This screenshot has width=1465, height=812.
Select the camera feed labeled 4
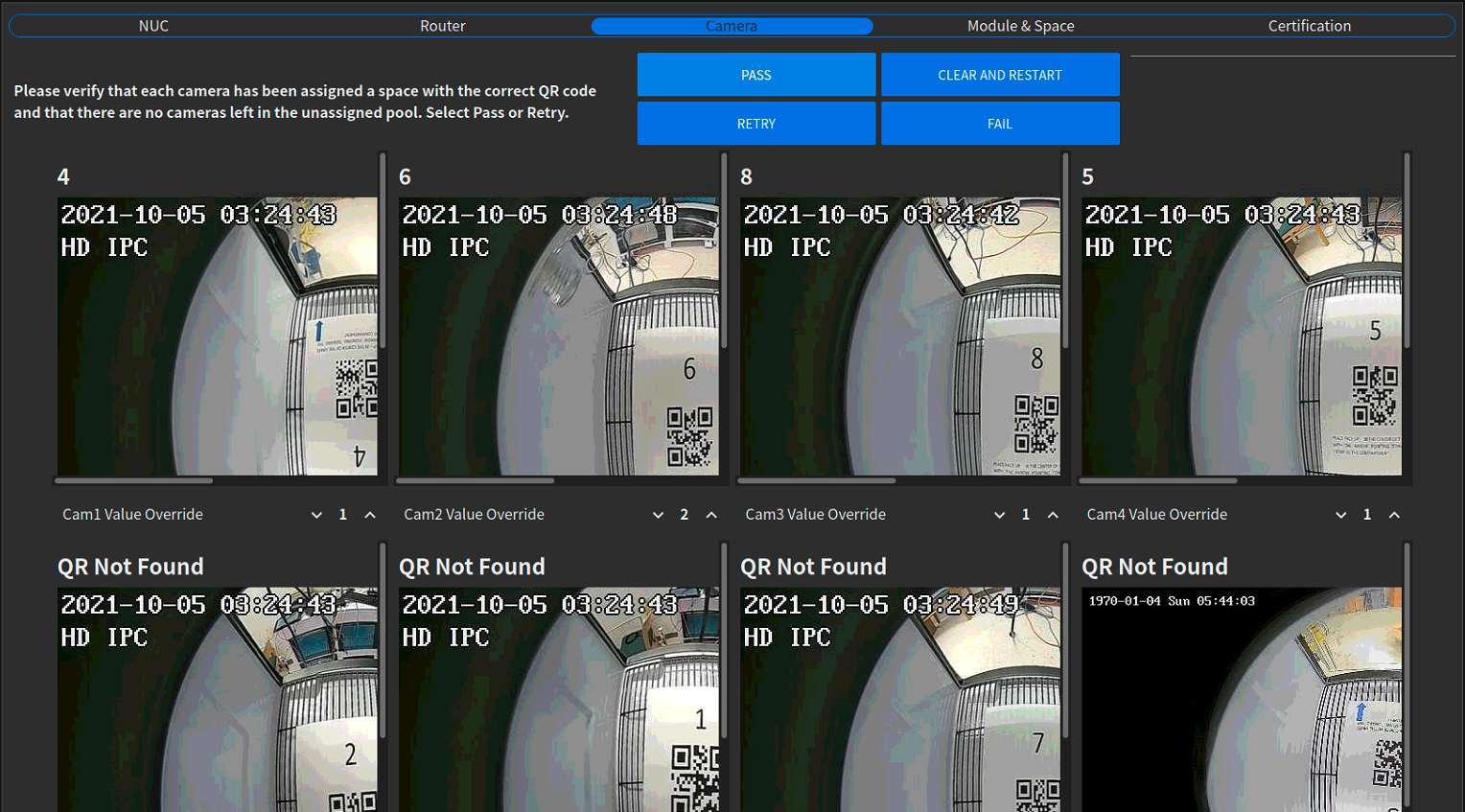point(217,336)
